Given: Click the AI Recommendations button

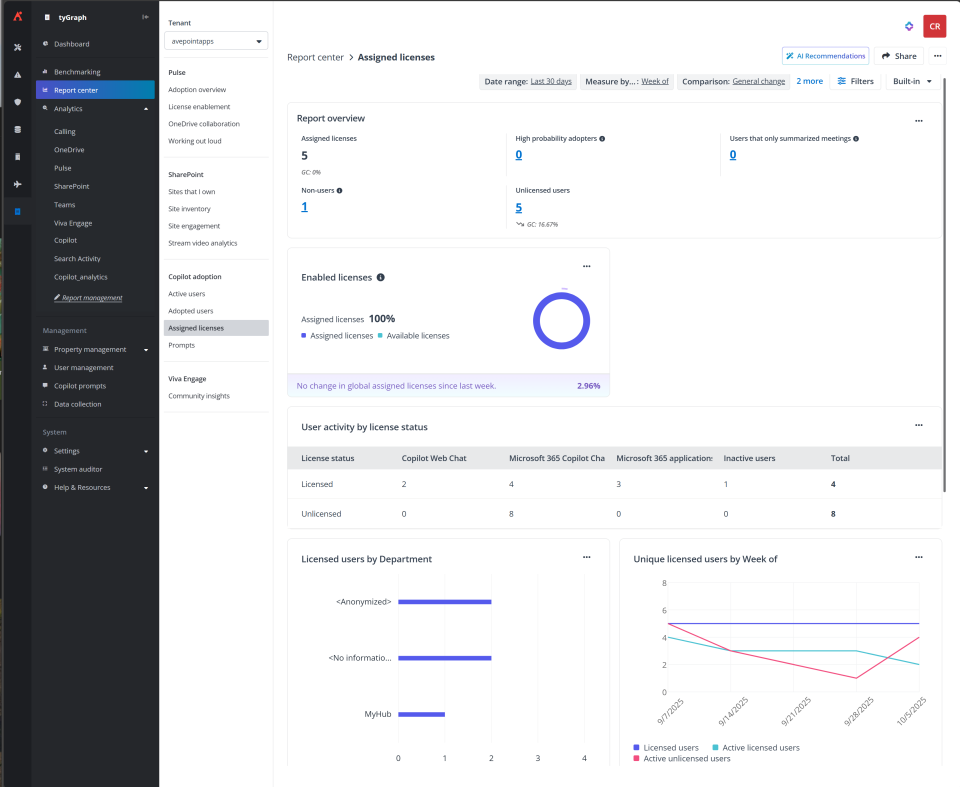Looking at the screenshot, I should pyautogui.click(x=825, y=56).
